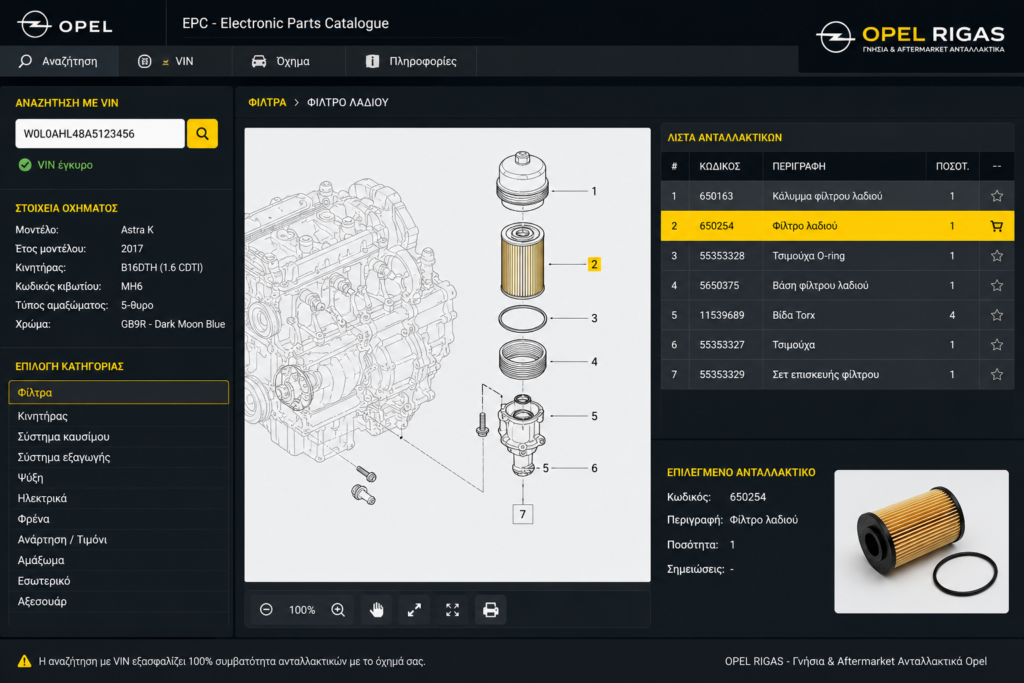Zoom out the parts diagram
Screen dimensions: 1024x683
pyautogui.click(x=266, y=610)
